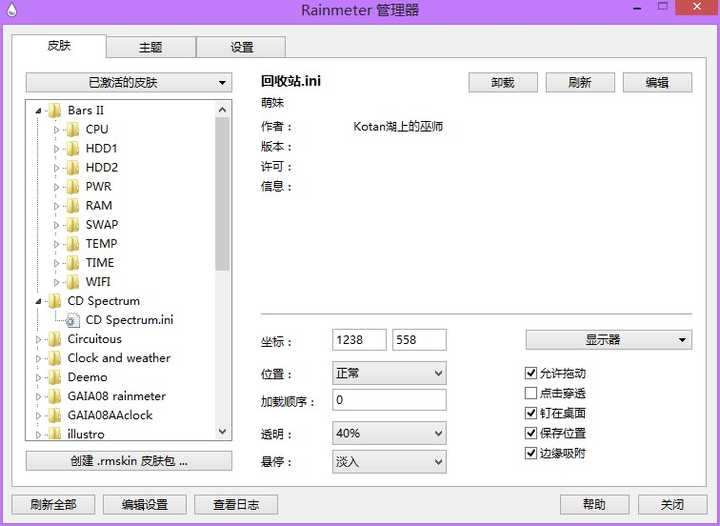Click the CD Spectrum.ini file icon
This screenshot has height=526, width=720.
pos(73,320)
